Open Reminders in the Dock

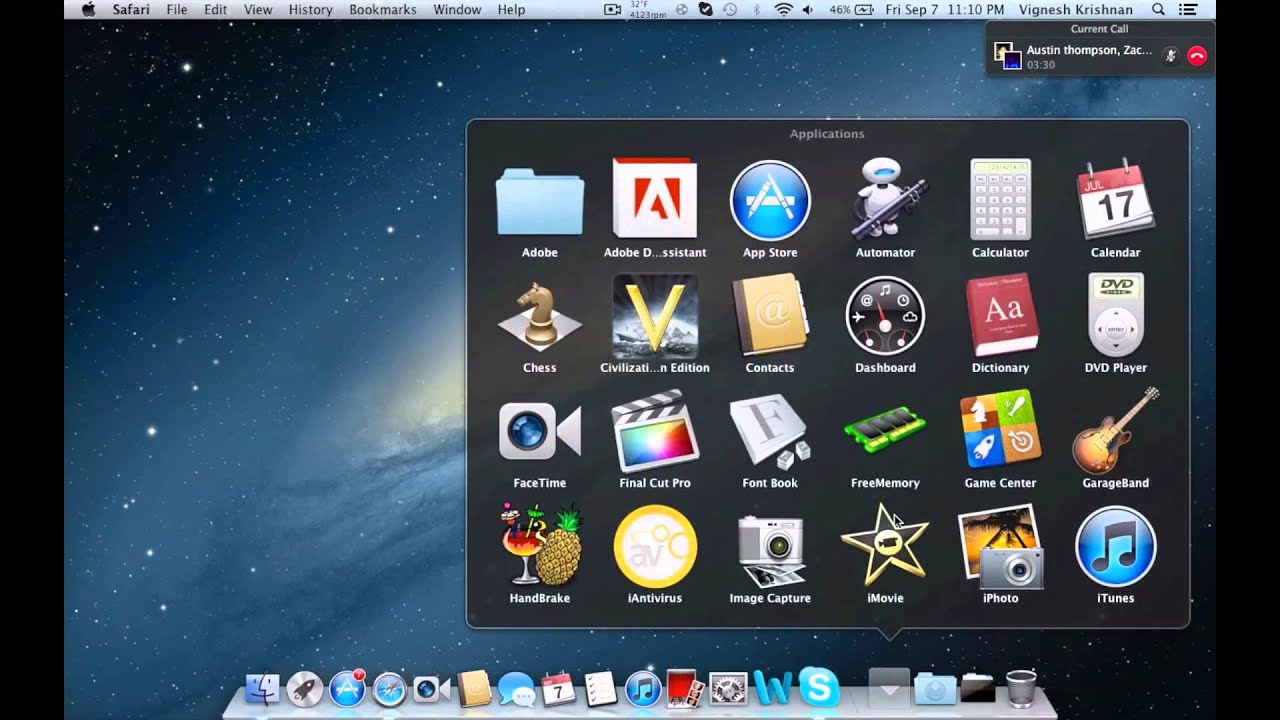click(601, 688)
